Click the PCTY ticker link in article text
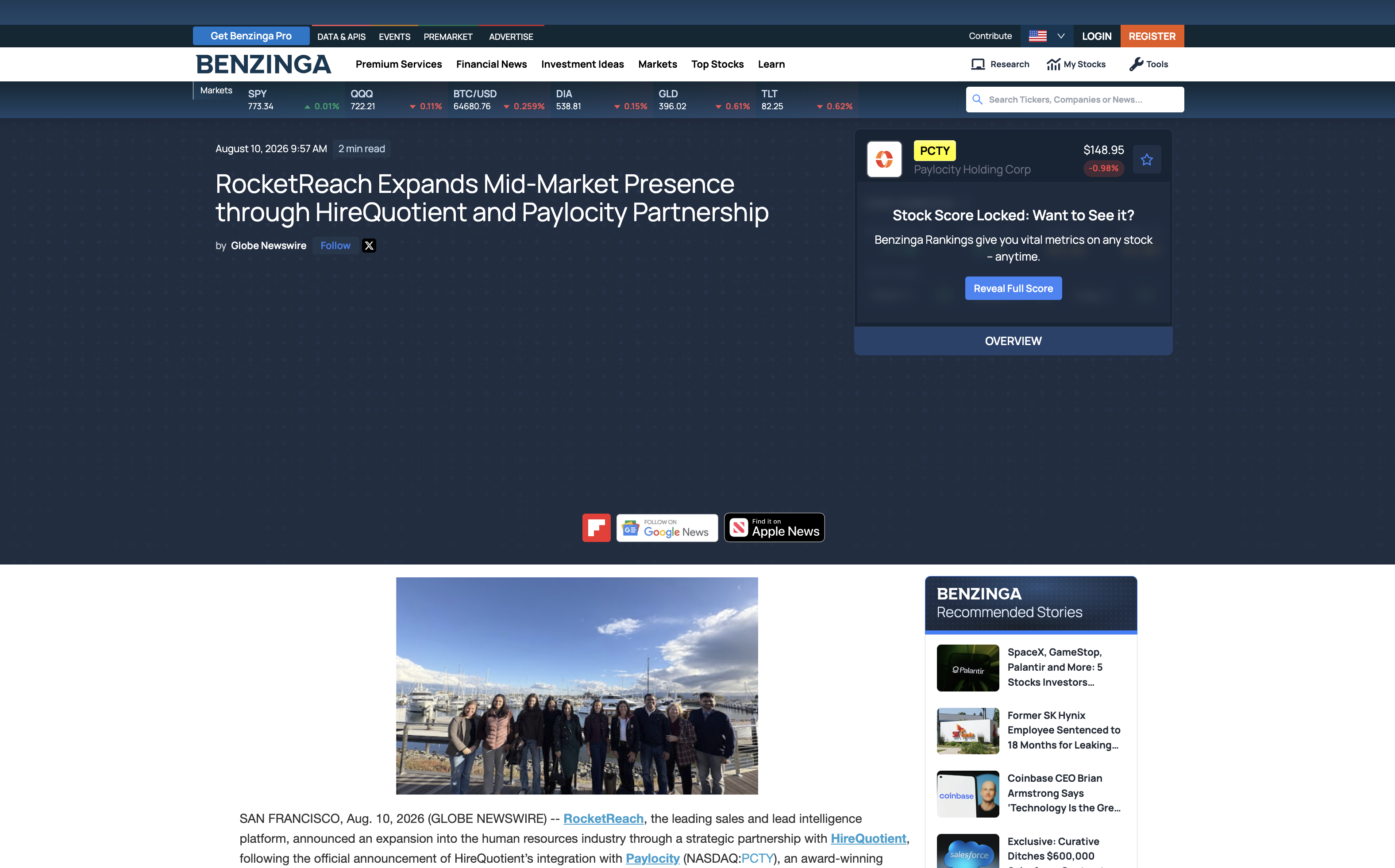Viewport: 1395px width, 868px height. [758, 859]
